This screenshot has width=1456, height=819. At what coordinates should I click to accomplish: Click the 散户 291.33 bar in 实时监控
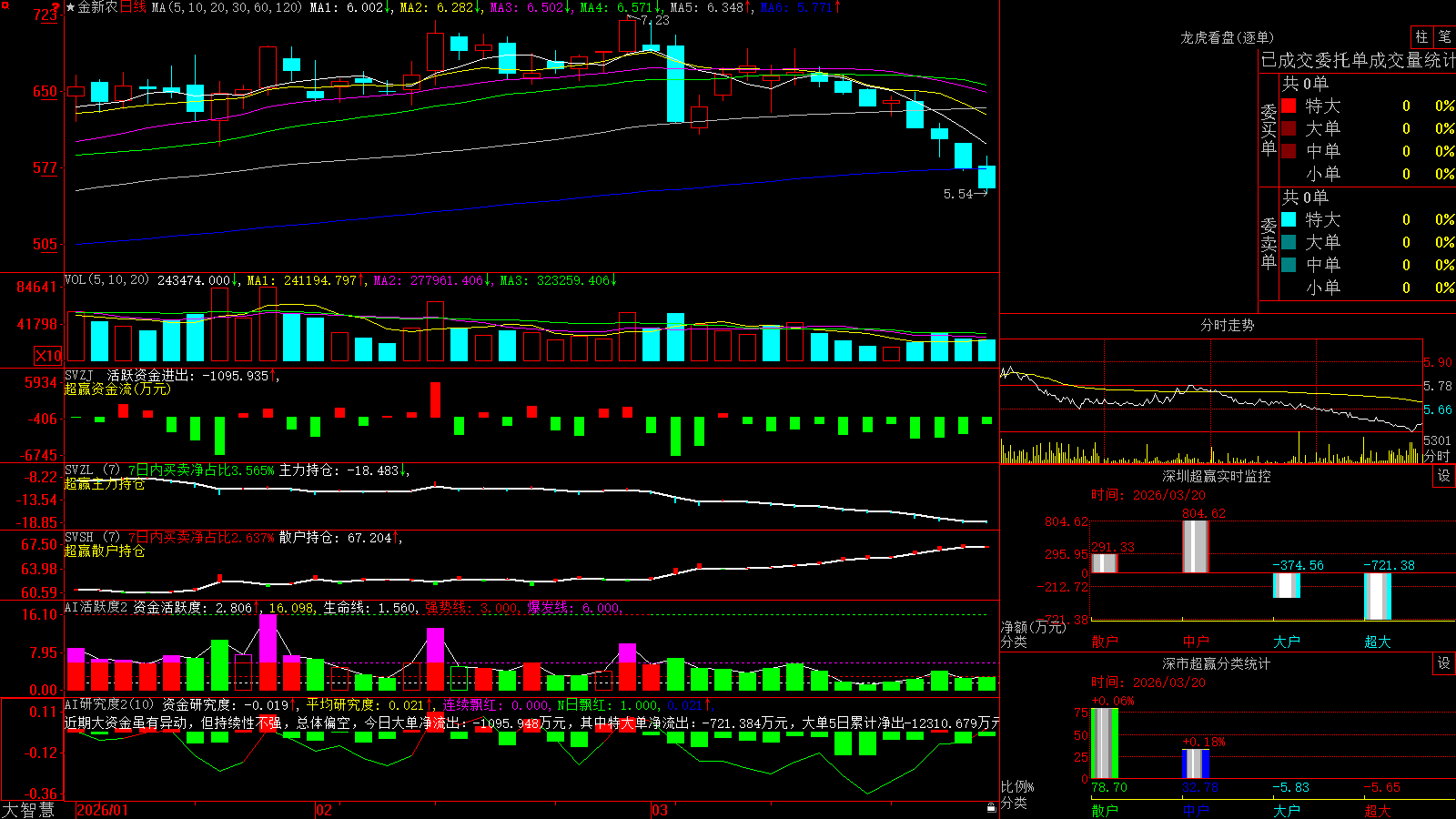click(1105, 563)
